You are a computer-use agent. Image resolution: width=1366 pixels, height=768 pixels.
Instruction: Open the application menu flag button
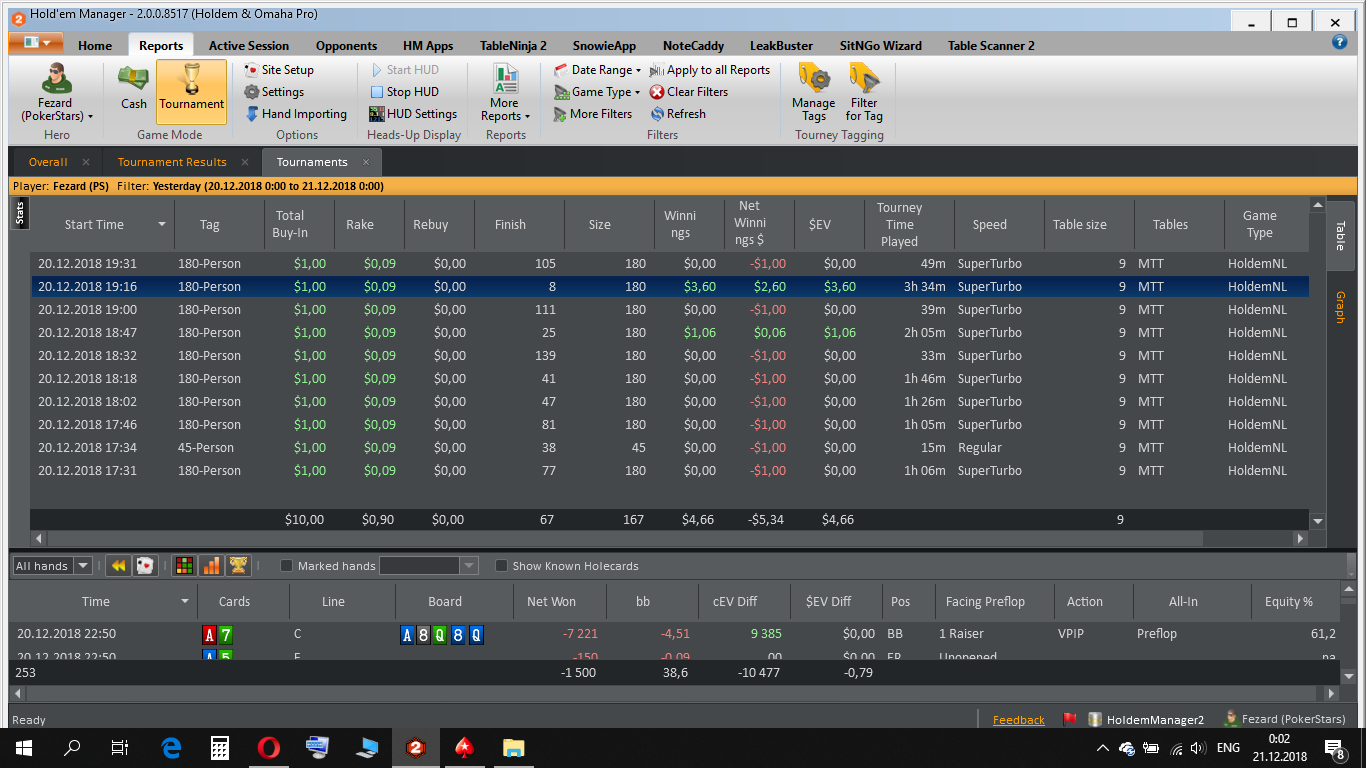36,43
